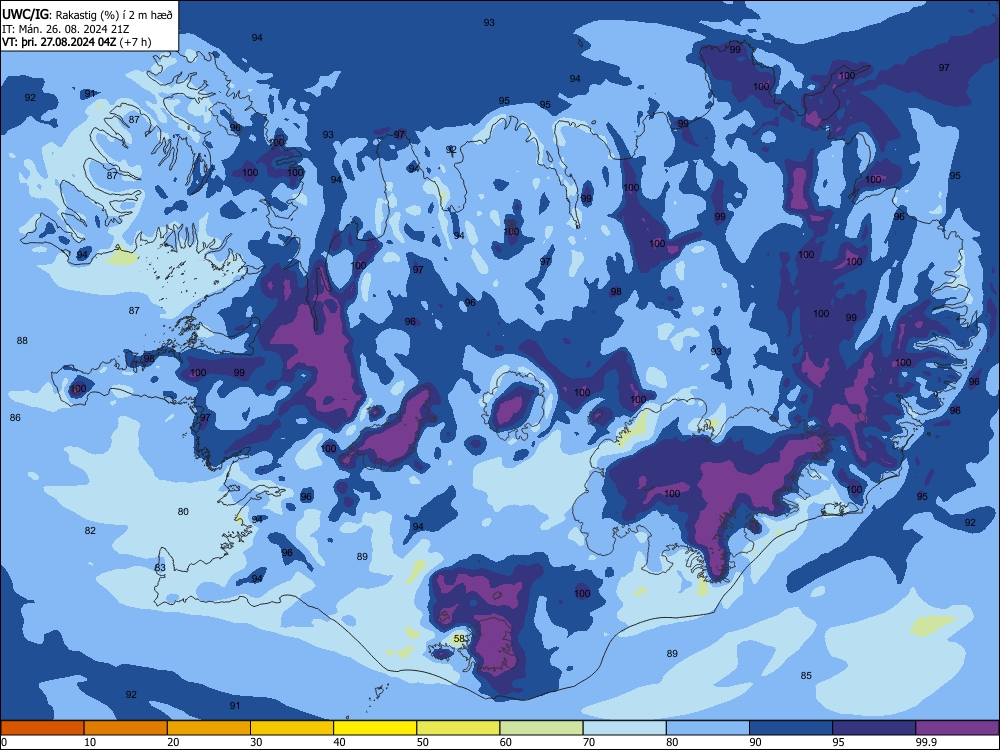The width and height of the screenshot is (1000, 750).
Task: Click the '82' humidity value on the map
Action: click(90, 531)
